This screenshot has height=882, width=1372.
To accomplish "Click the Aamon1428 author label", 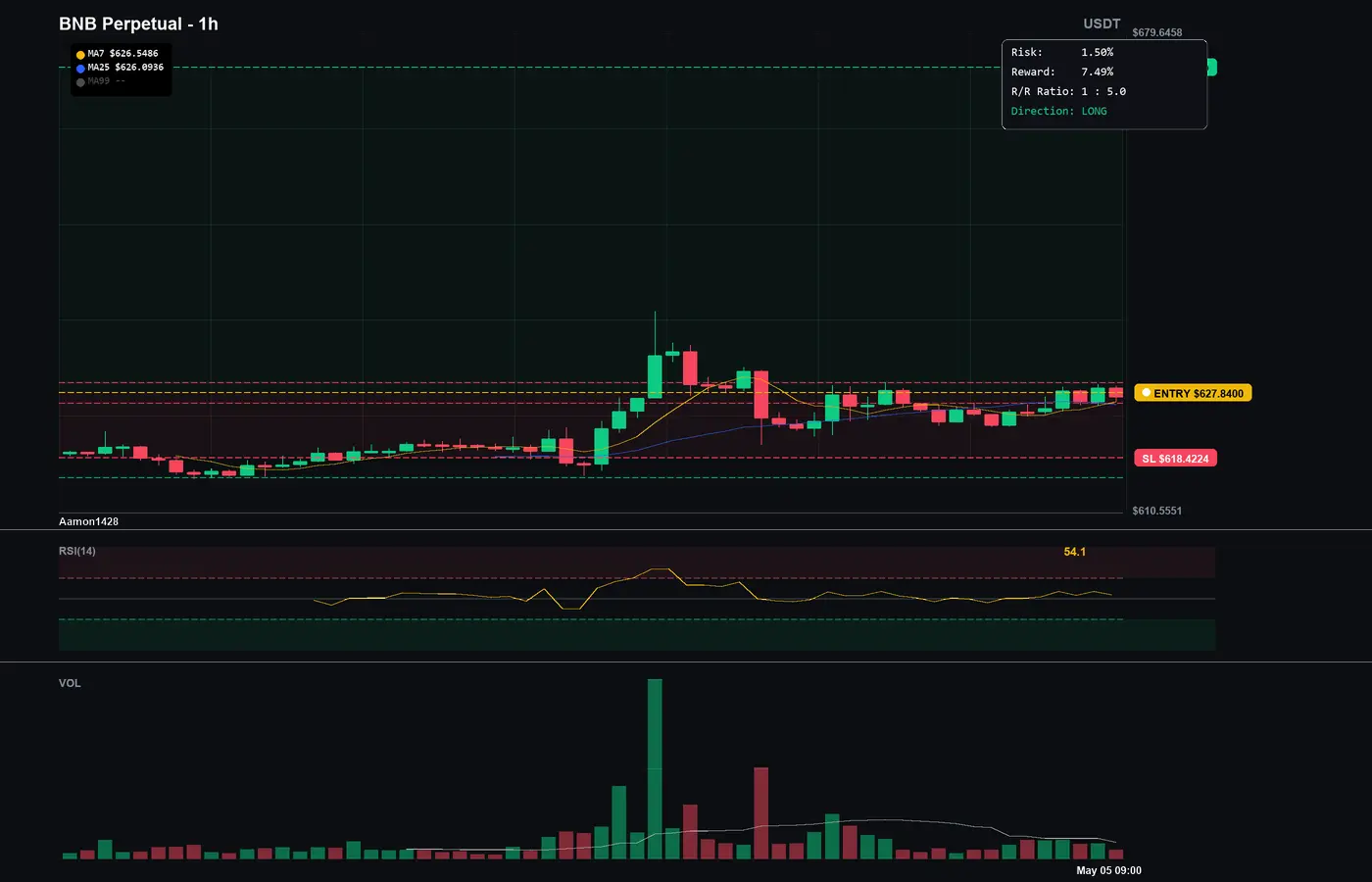I will [88, 521].
